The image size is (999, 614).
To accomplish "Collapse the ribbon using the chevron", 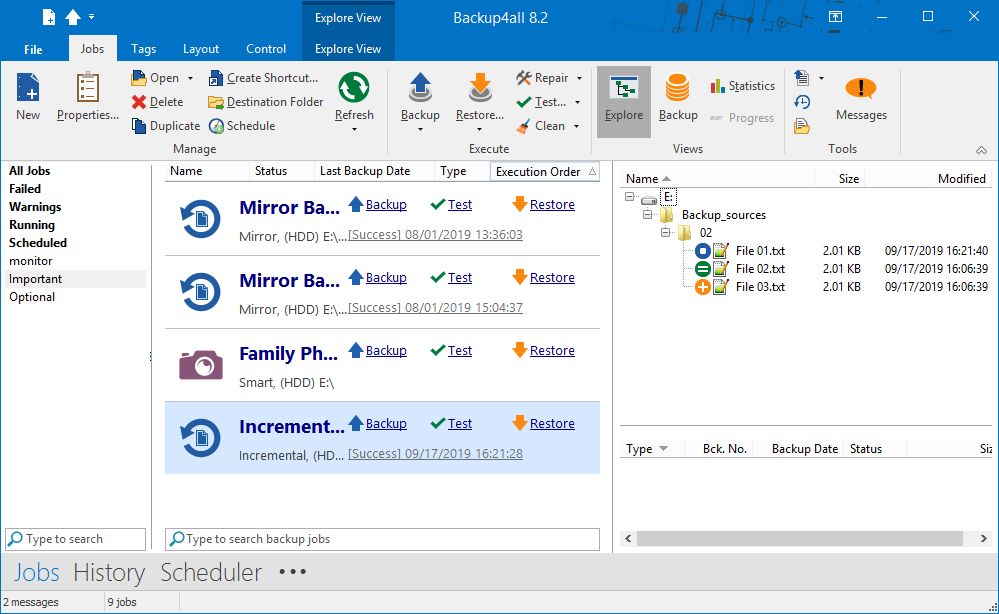I will coord(981,150).
